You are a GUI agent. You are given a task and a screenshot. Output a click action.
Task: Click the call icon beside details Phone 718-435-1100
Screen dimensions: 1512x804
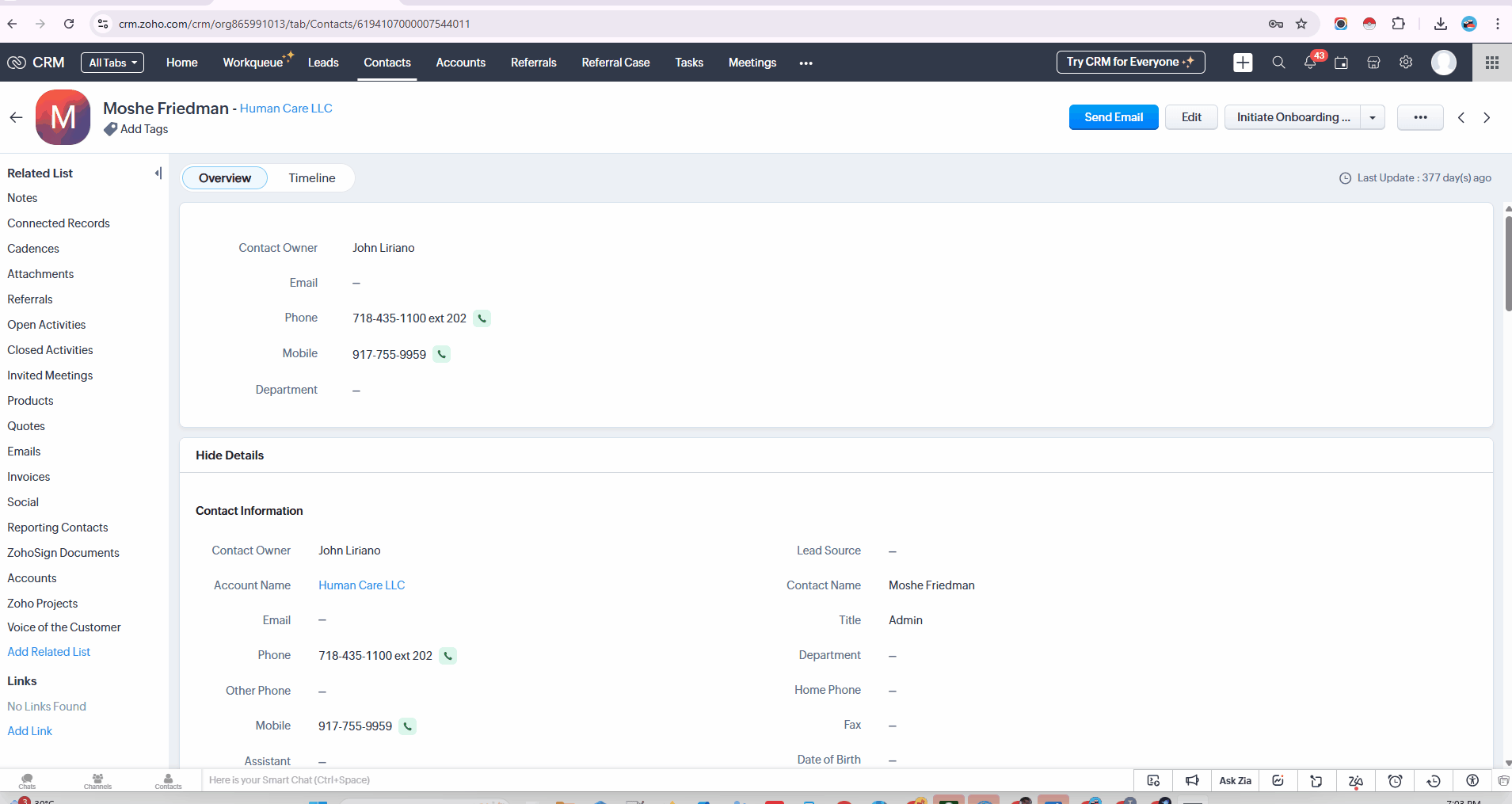448,656
